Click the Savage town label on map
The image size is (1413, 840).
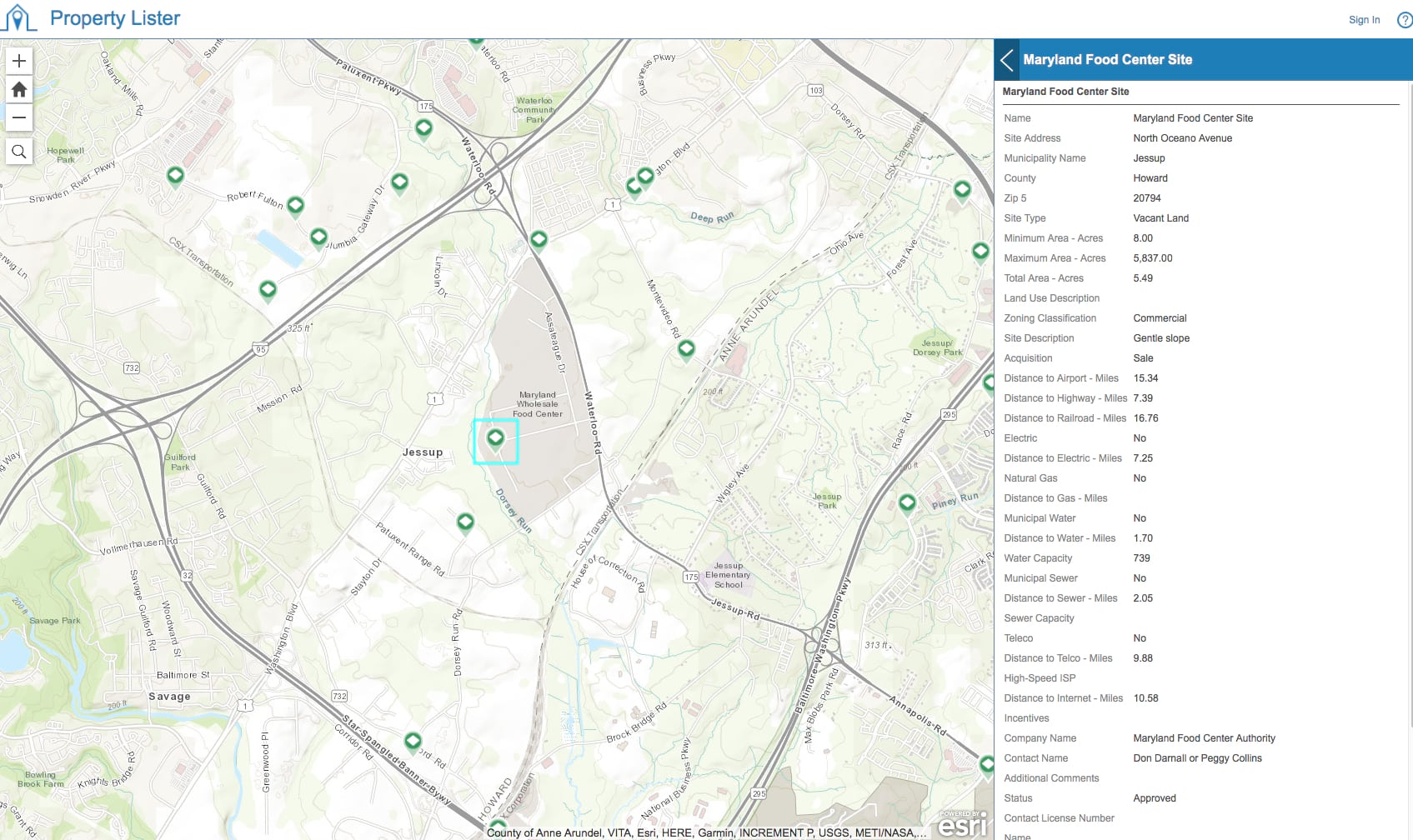[x=169, y=697]
